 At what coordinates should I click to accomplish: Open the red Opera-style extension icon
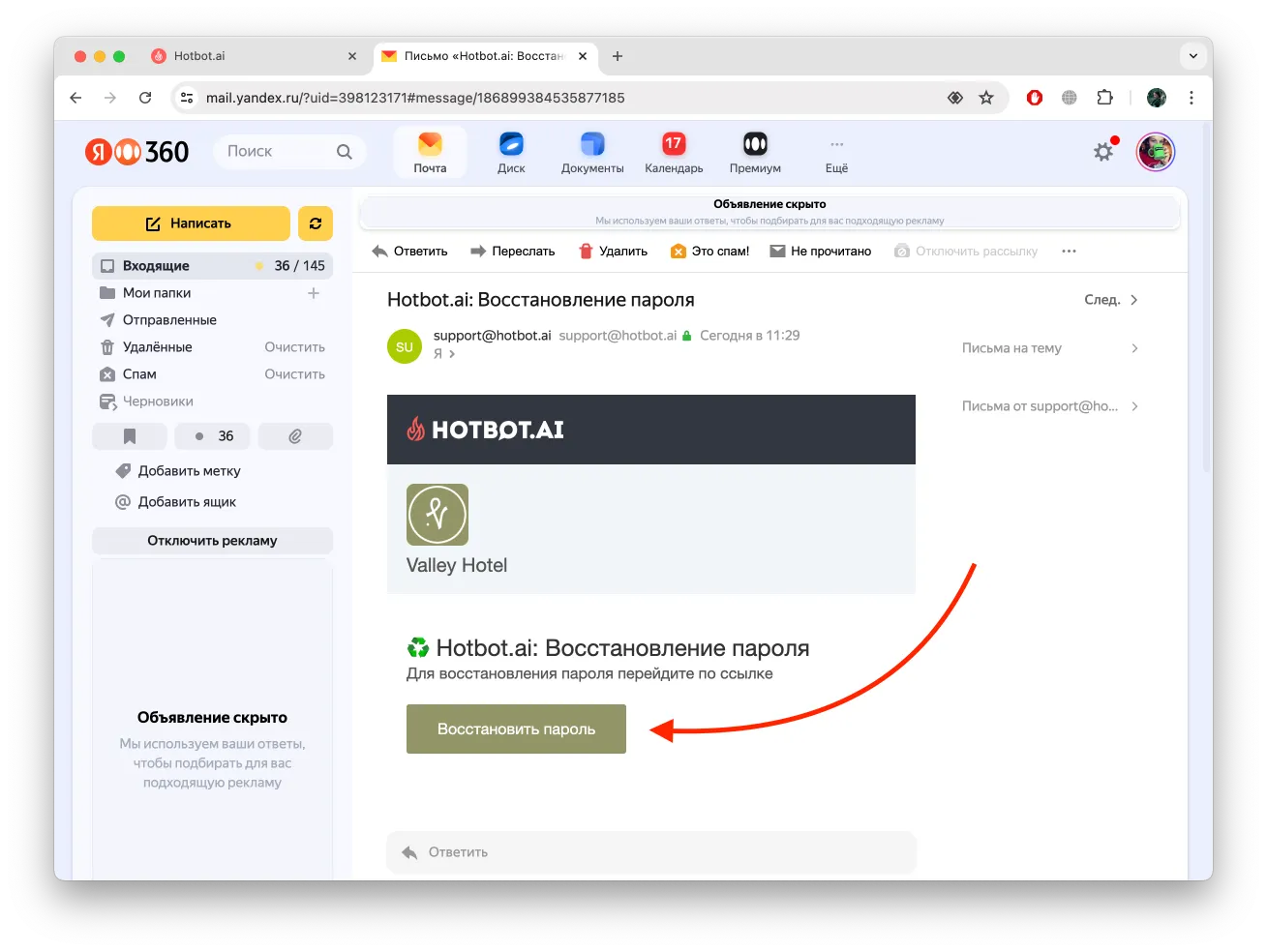coord(1035,98)
